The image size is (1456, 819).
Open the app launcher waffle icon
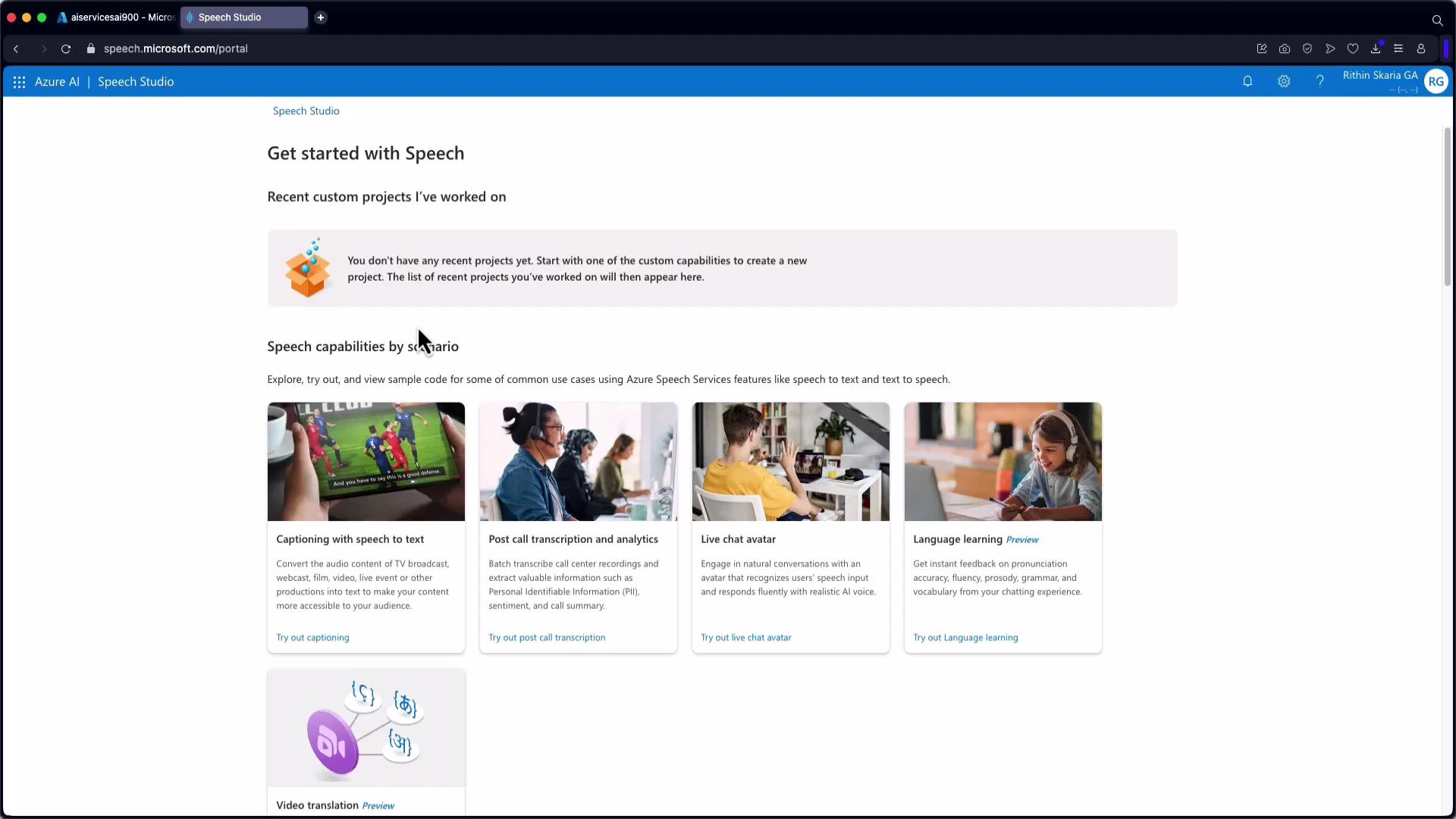pos(19,82)
